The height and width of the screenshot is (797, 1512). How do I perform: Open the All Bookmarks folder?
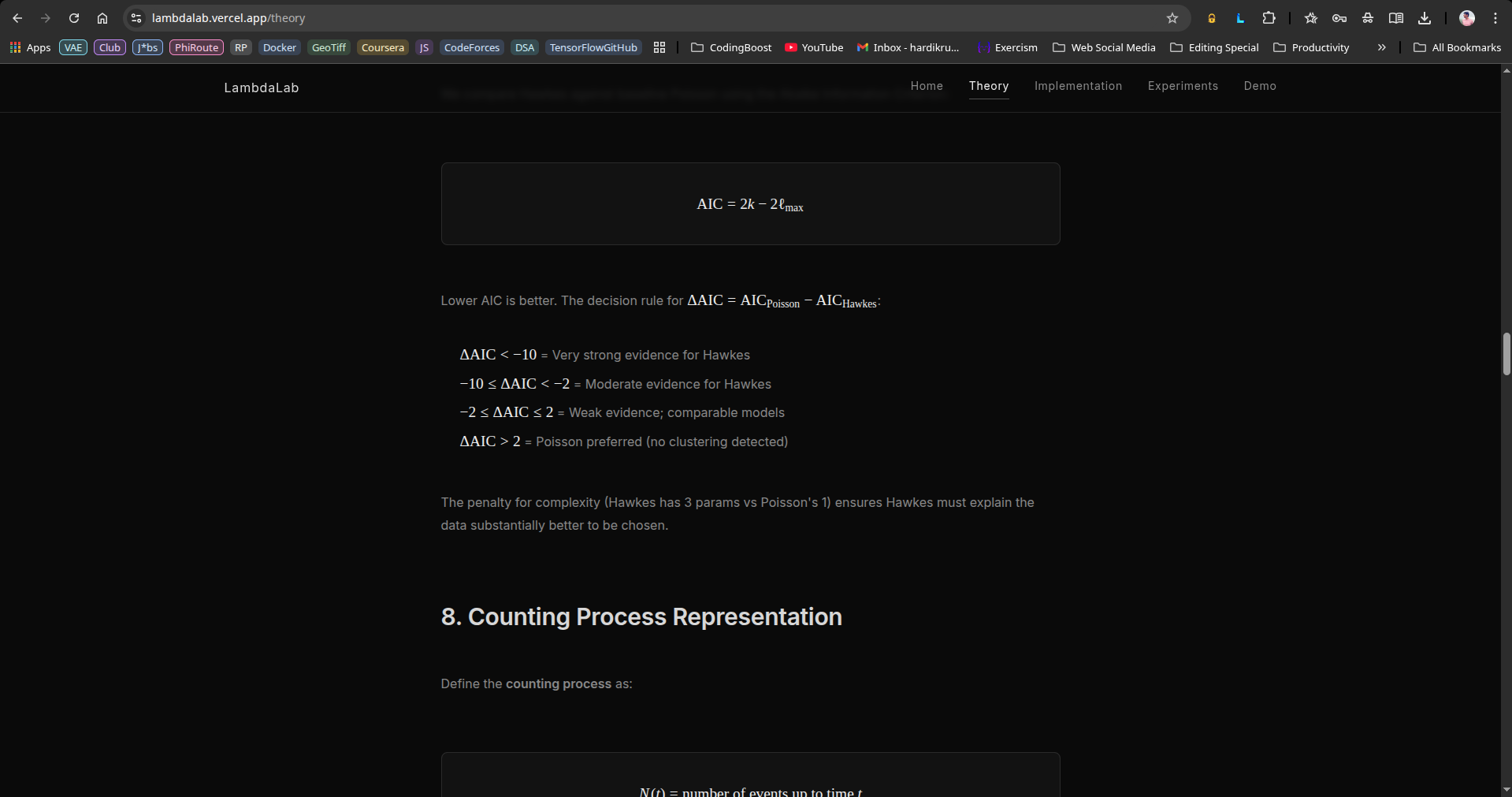[1458, 47]
